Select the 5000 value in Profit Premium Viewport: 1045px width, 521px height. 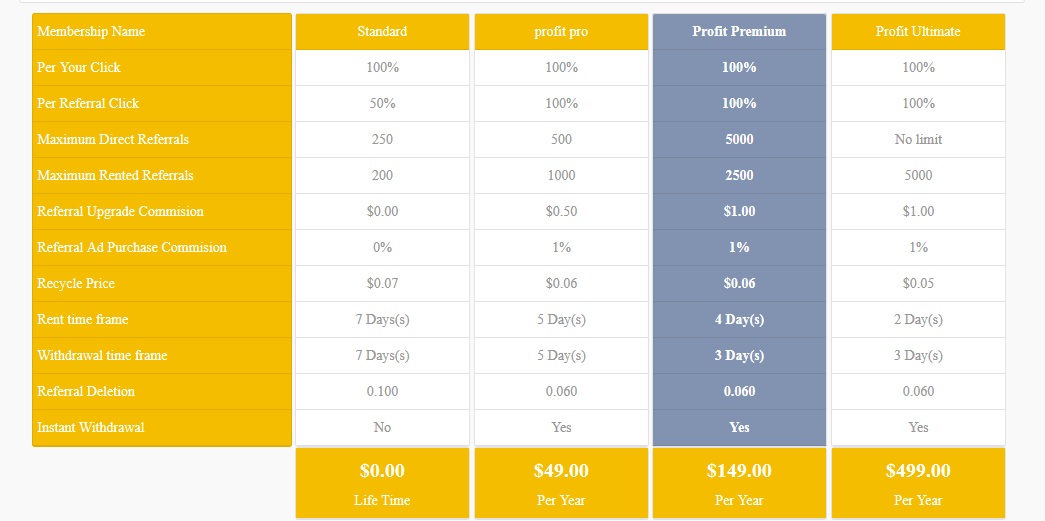(739, 139)
